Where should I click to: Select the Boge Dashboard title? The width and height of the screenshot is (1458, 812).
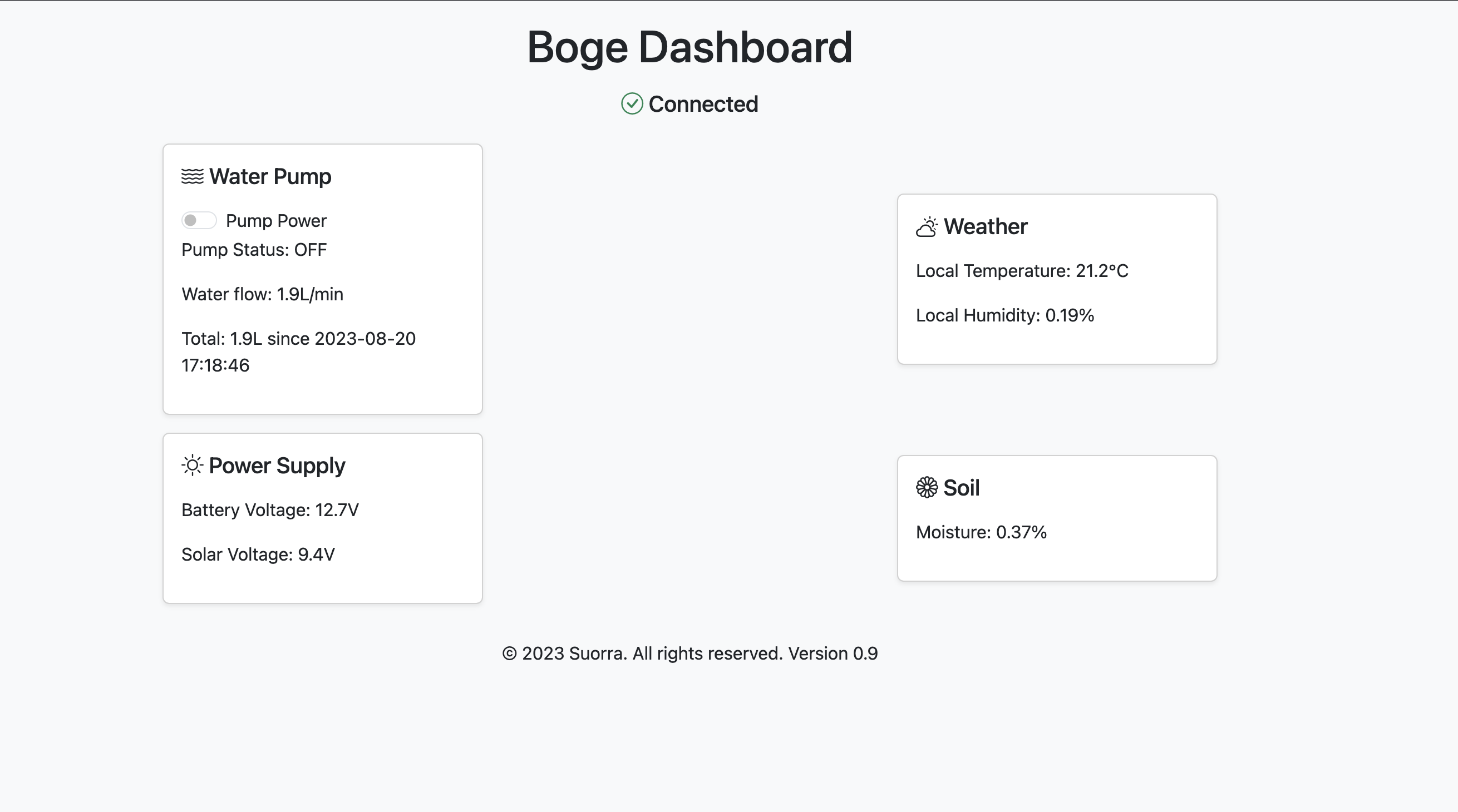tap(689, 47)
